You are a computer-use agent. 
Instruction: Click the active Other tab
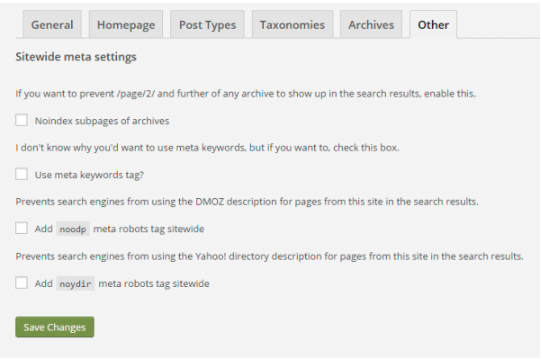tap(433, 25)
